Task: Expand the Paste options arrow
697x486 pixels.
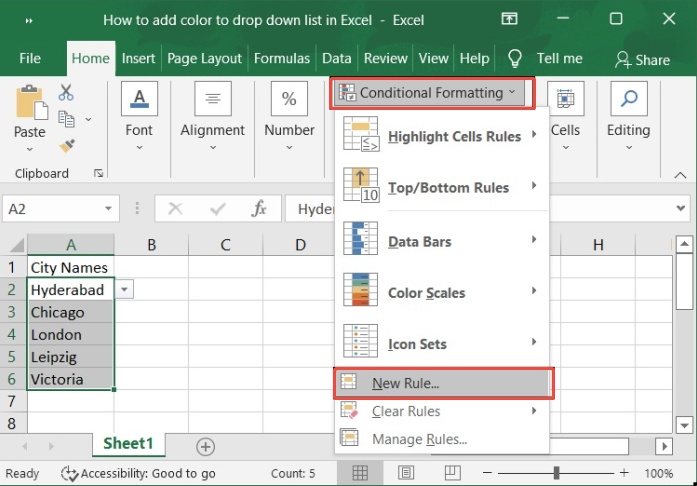Action: point(30,149)
